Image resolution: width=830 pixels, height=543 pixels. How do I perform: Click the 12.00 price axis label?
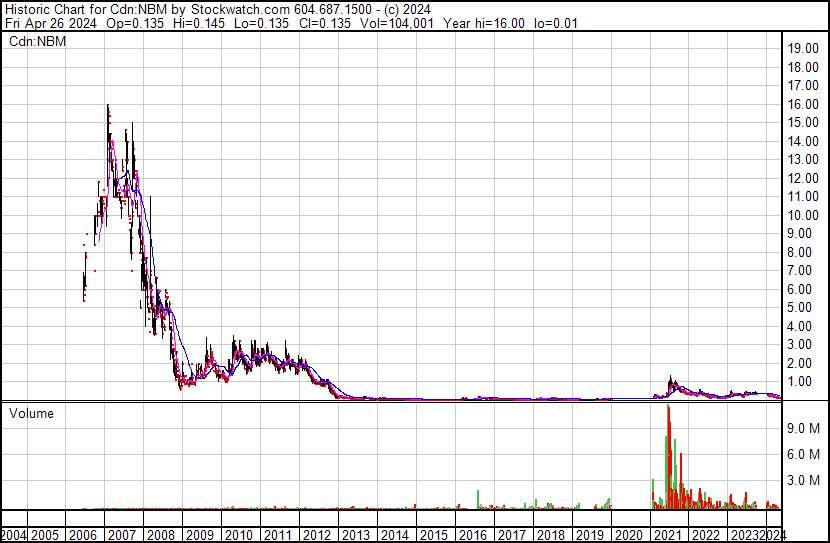point(803,178)
